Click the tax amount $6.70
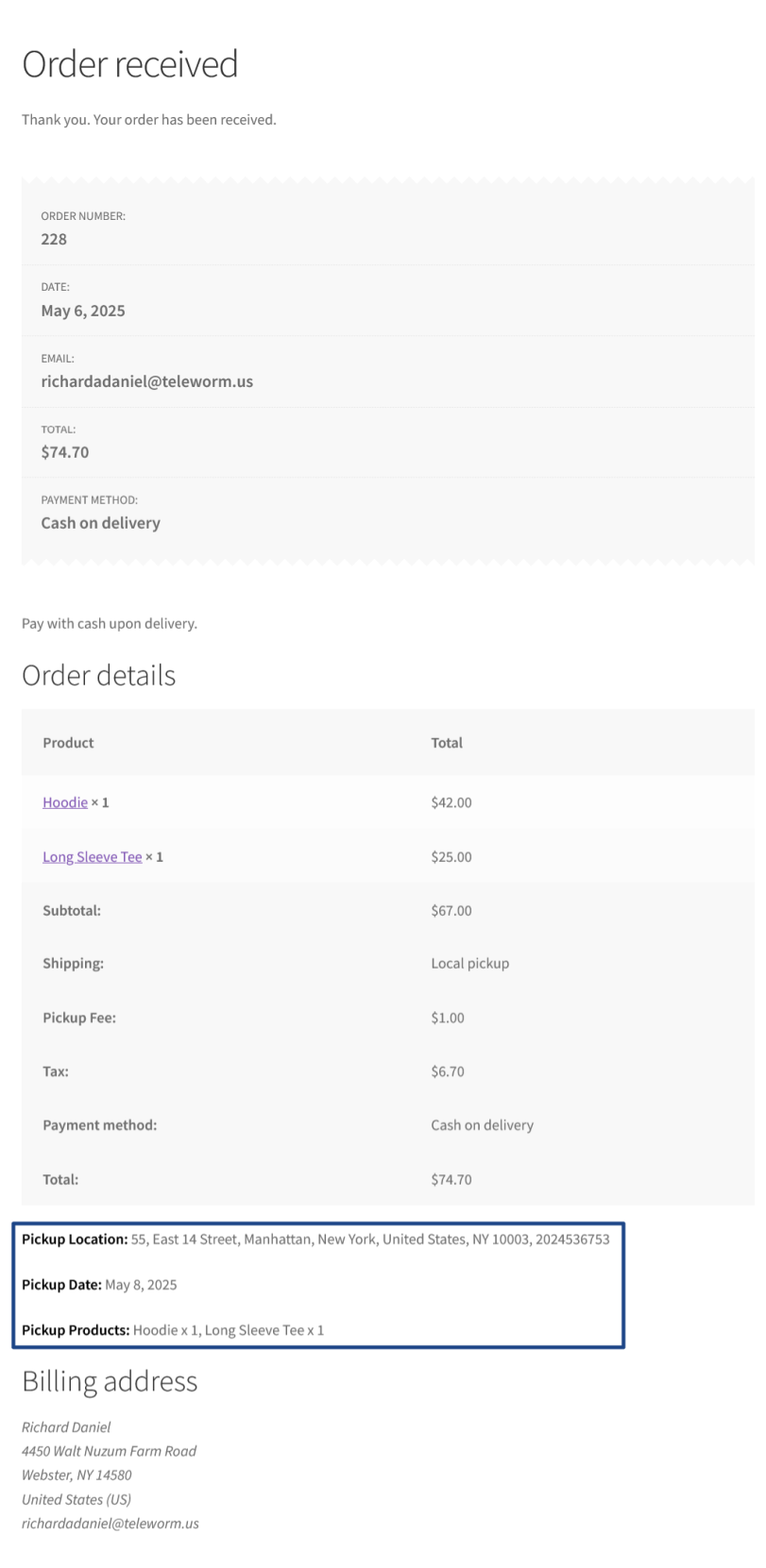 point(448,1071)
